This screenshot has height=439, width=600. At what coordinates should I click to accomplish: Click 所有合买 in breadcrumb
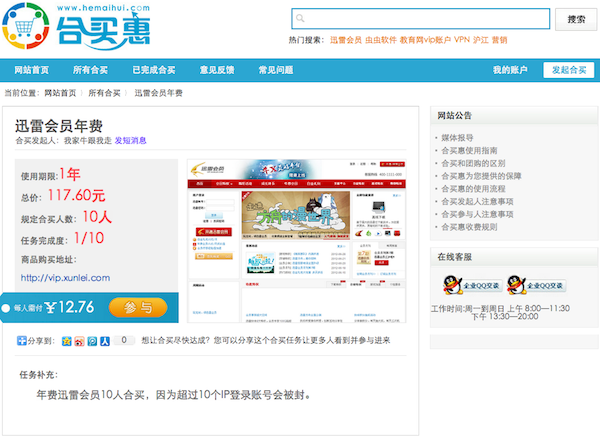pos(104,93)
